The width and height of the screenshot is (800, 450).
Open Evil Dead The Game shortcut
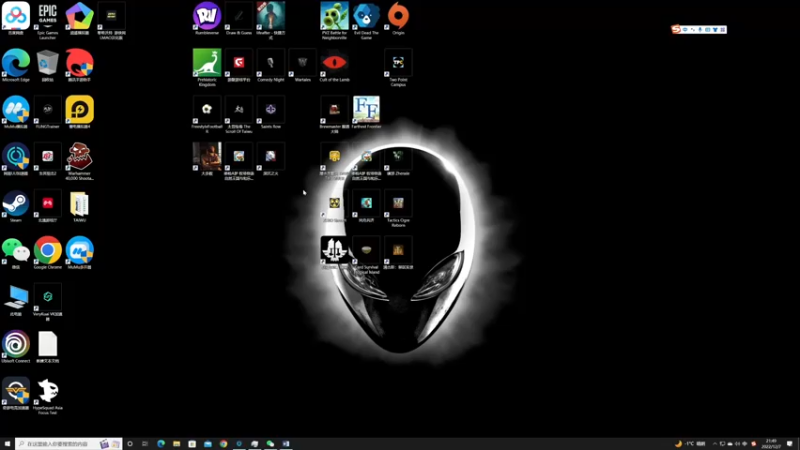[366, 20]
